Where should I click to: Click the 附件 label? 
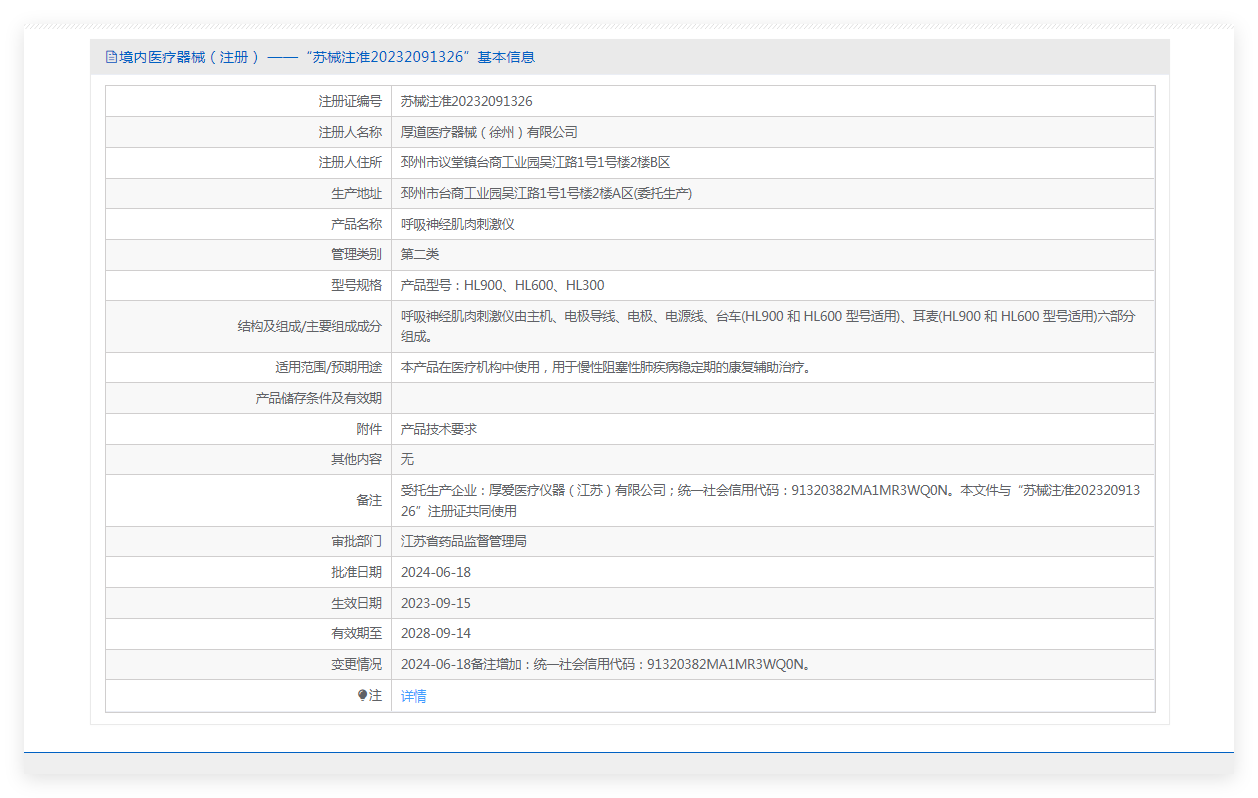point(369,429)
